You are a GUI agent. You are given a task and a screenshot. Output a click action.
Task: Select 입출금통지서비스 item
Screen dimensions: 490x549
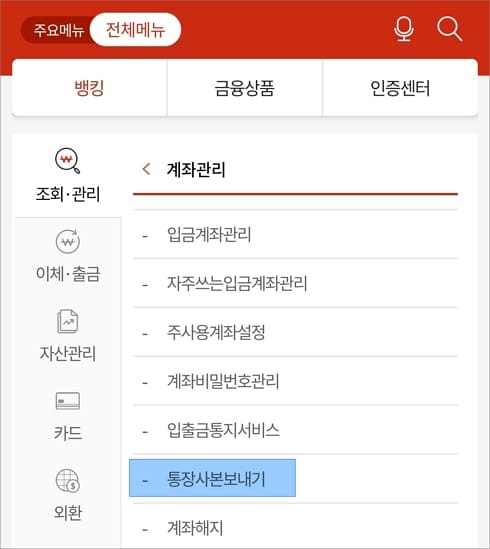(x=295, y=430)
